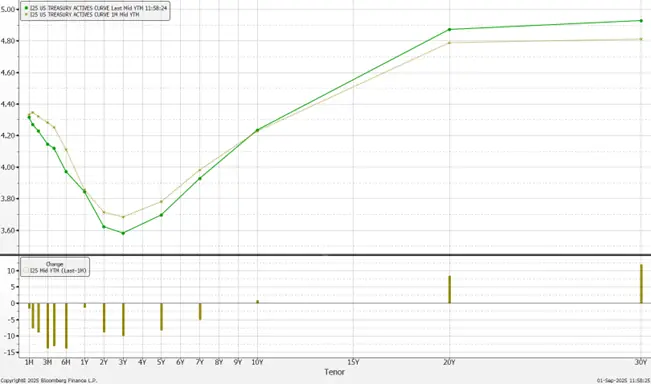The height and width of the screenshot is (384, 651).
Task: Toggle the I25 Mid YTM (Last-1M) legend box
Action: [x=26, y=270]
